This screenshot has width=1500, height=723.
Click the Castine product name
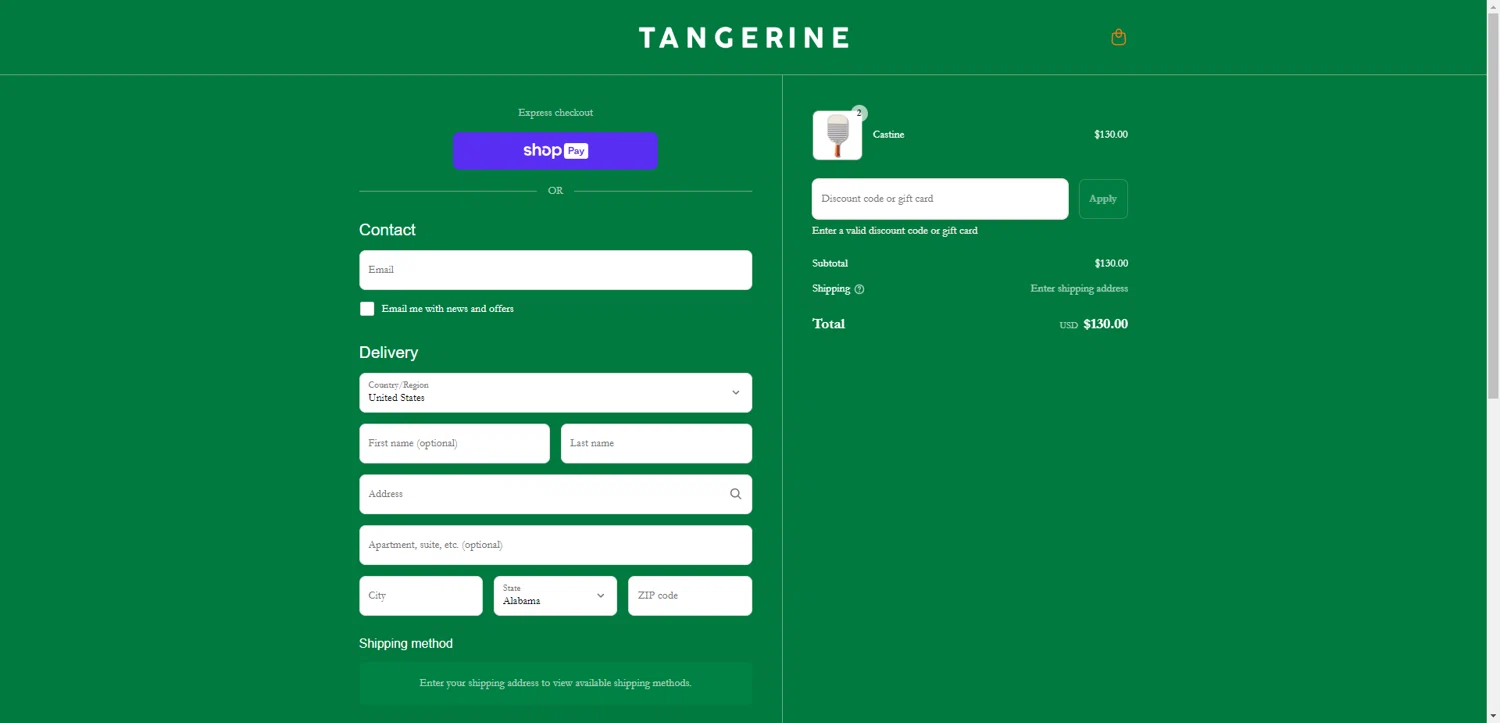[888, 135]
